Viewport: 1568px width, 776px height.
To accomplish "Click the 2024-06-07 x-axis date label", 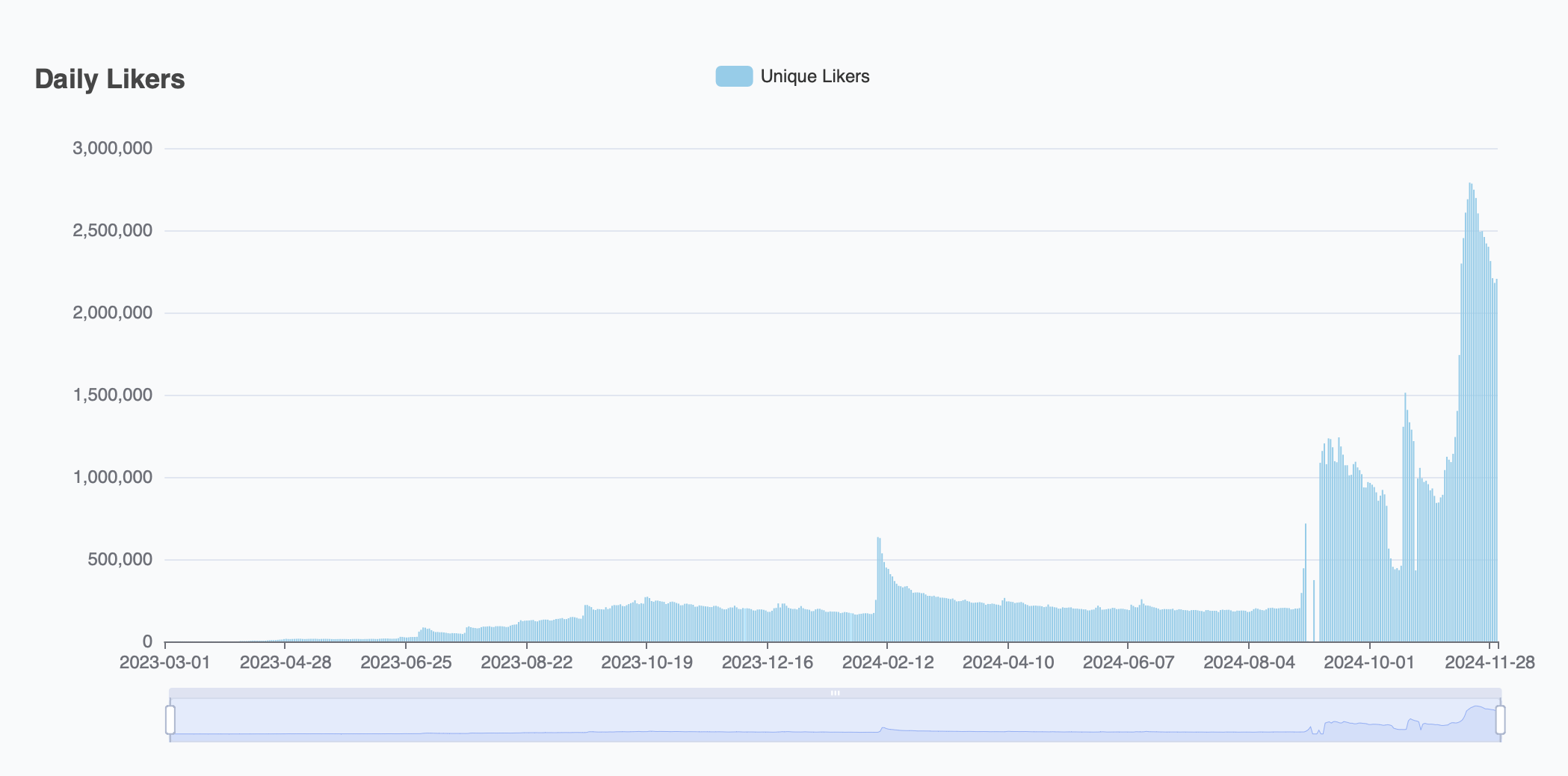I will [x=1129, y=662].
